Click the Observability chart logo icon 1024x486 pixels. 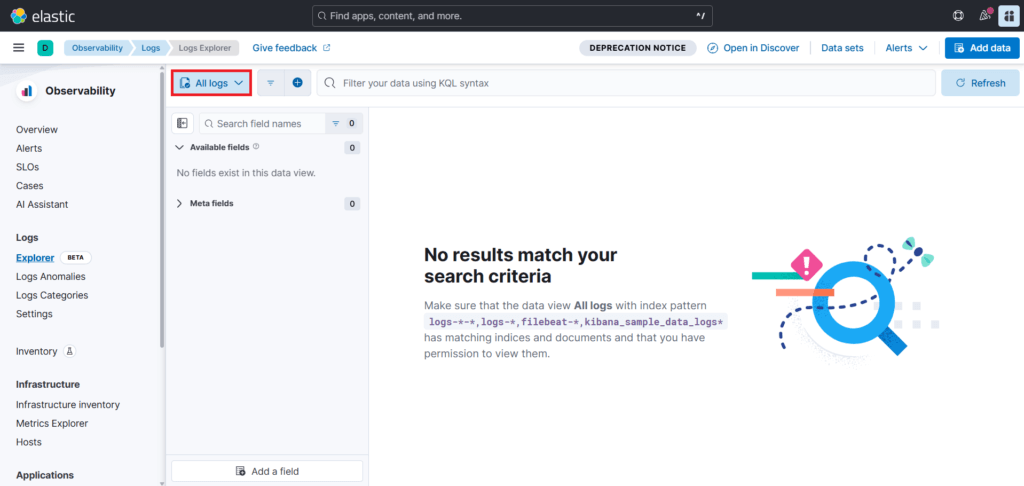(27, 91)
